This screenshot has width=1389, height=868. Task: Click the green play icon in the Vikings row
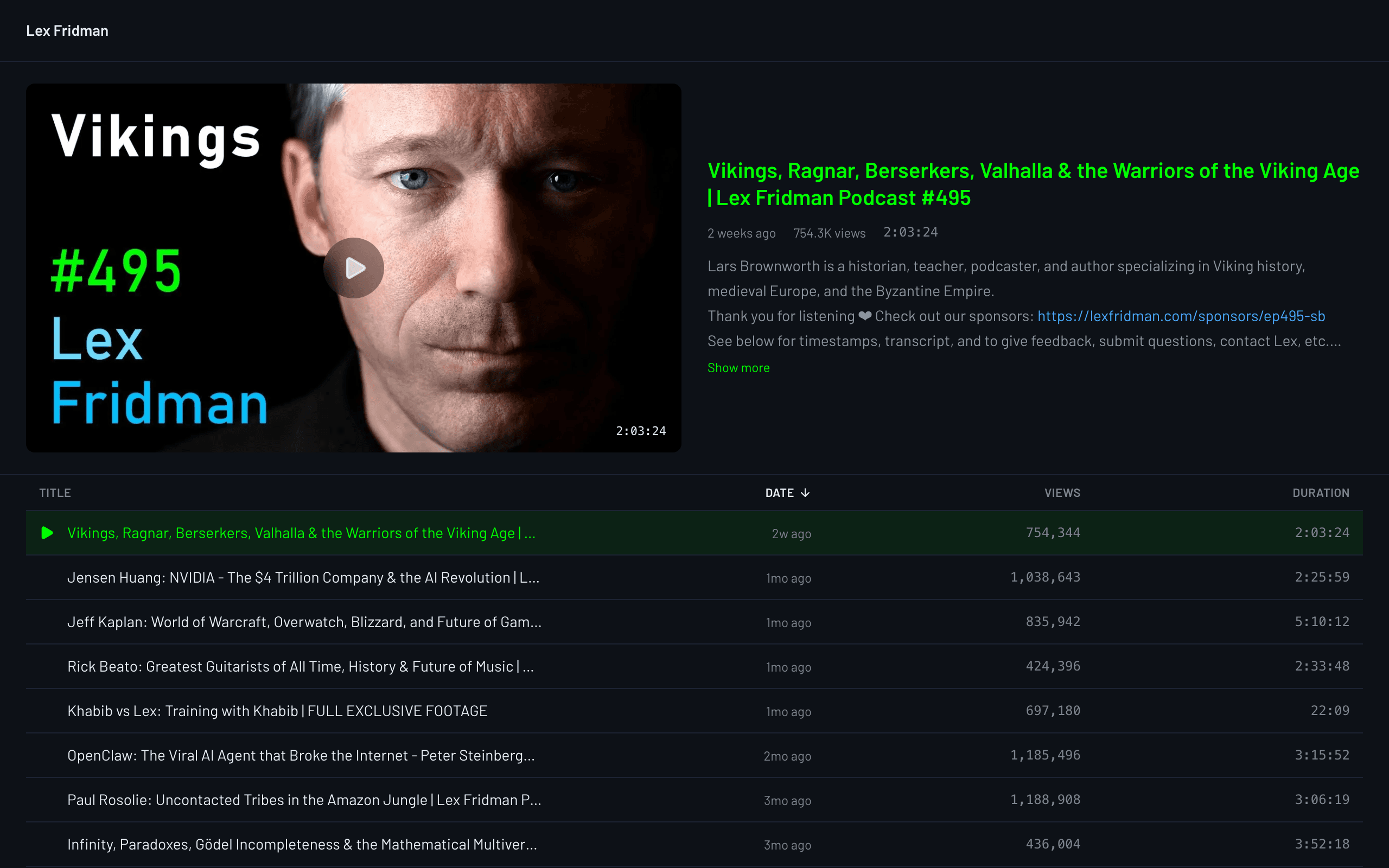point(48,533)
